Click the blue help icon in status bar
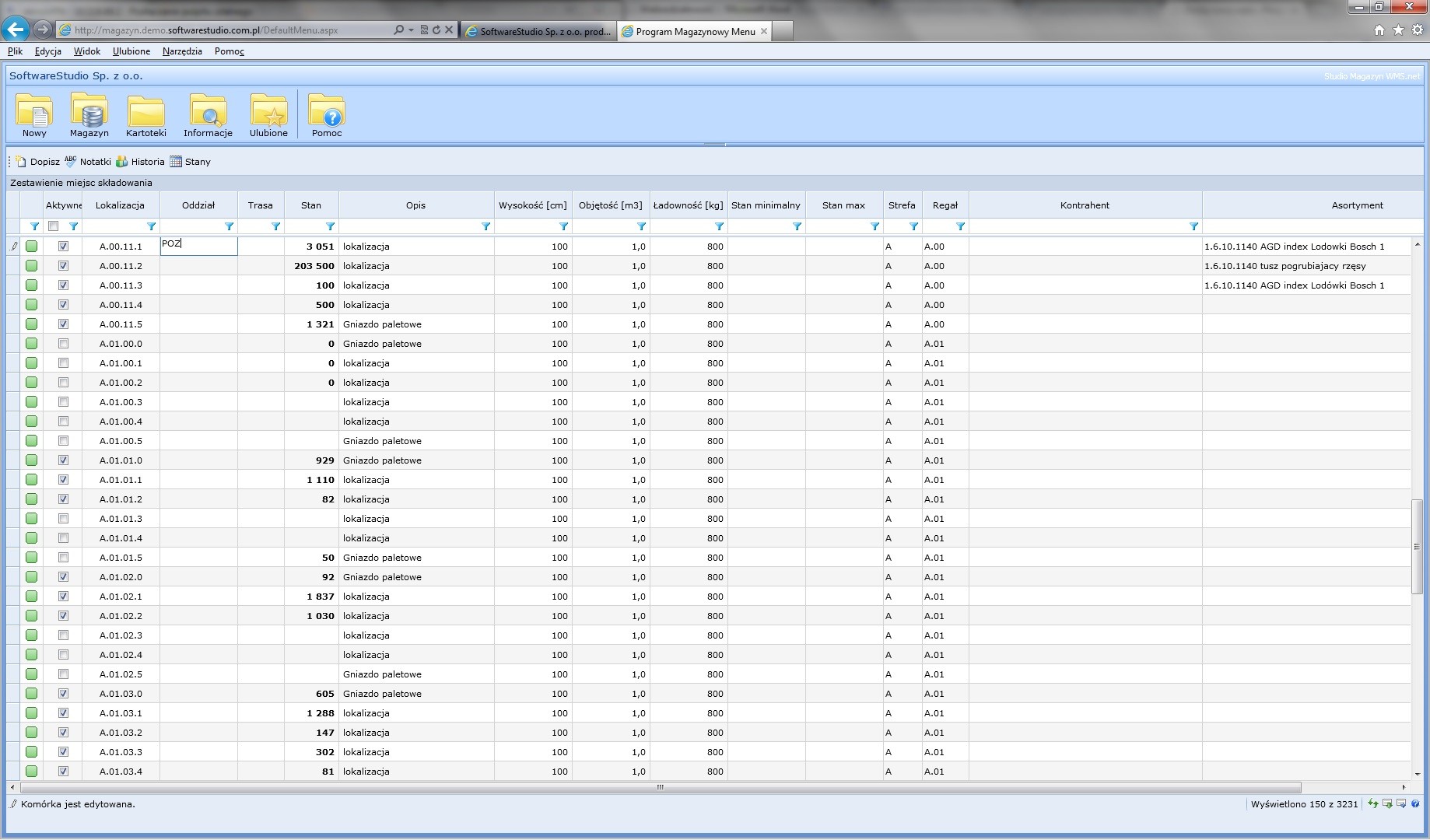Screen dimensions: 1430x840 point(1415,803)
